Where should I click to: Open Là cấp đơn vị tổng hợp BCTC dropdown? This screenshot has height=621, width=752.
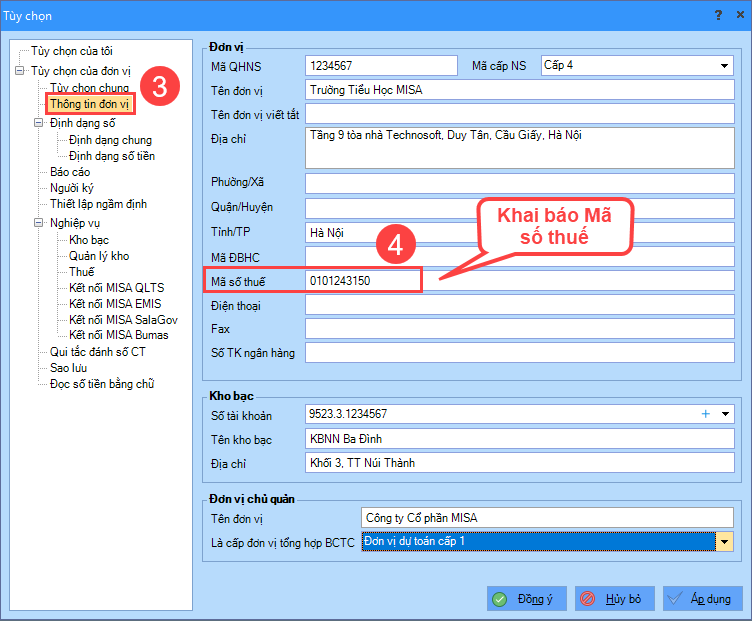(x=725, y=541)
